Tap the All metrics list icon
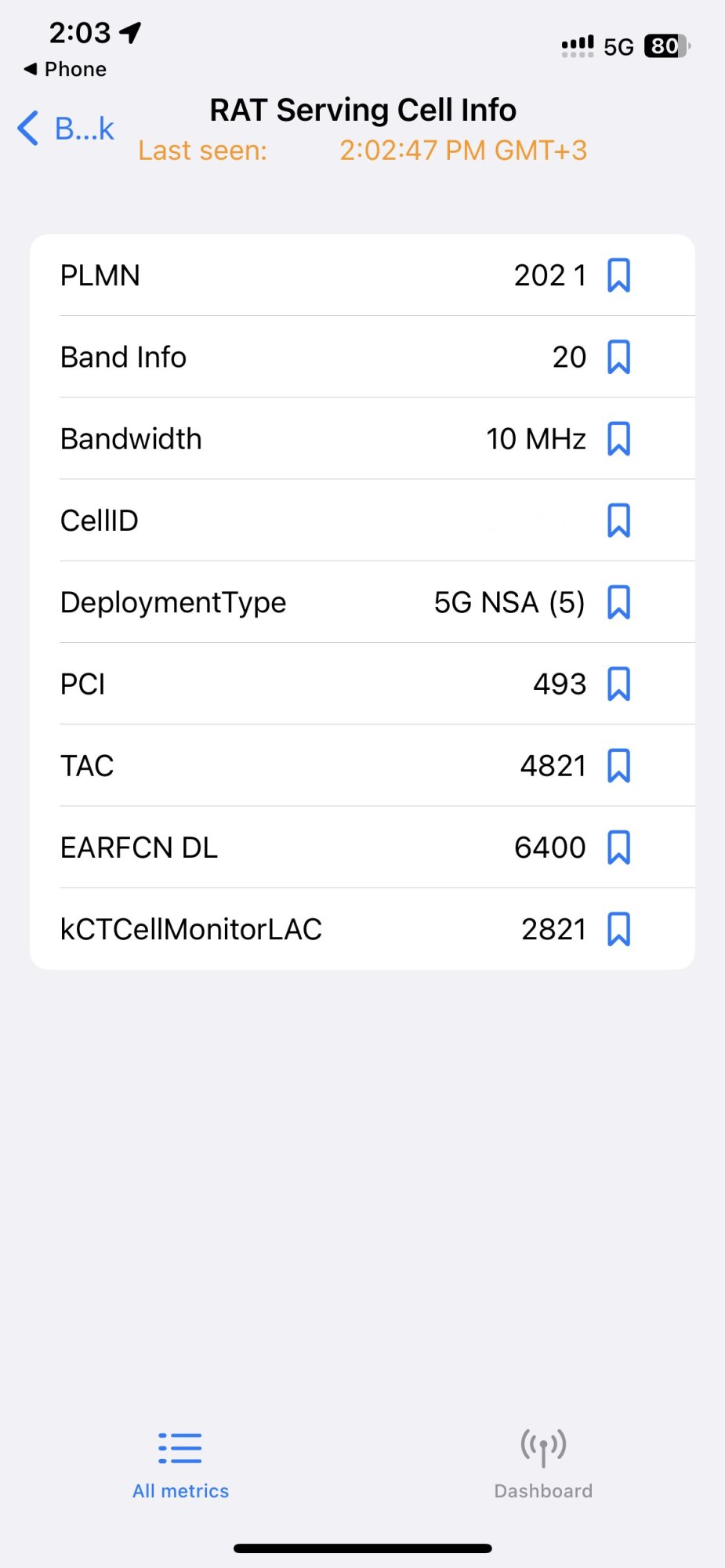This screenshot has height=1568, width=725. coord(180,1448)
